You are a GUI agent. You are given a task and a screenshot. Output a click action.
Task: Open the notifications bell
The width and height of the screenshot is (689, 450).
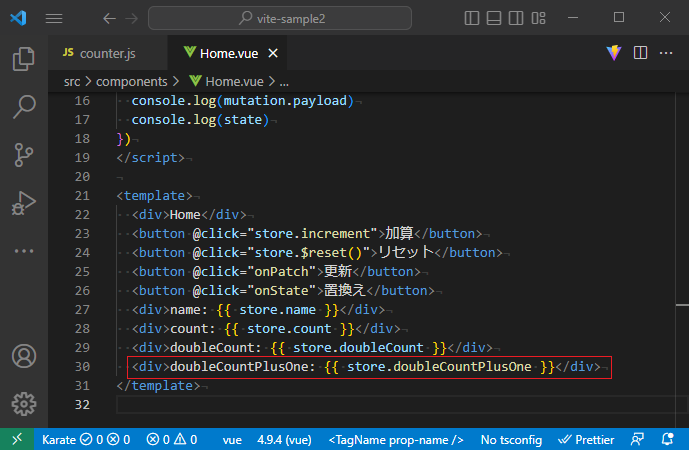pos(667,439)
